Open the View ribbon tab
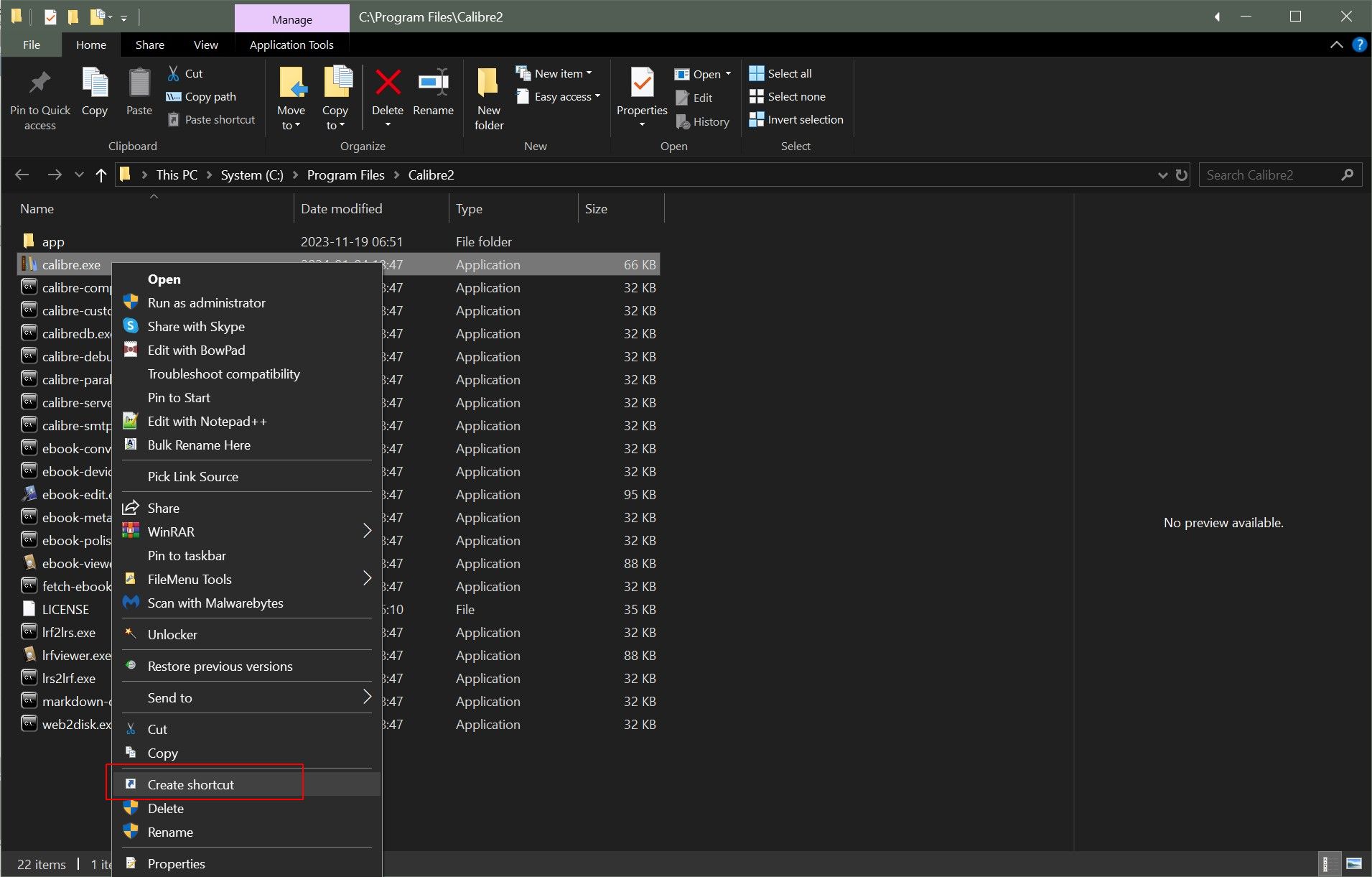This screenshot has height=877, width=1372. [x=205, y=45]
